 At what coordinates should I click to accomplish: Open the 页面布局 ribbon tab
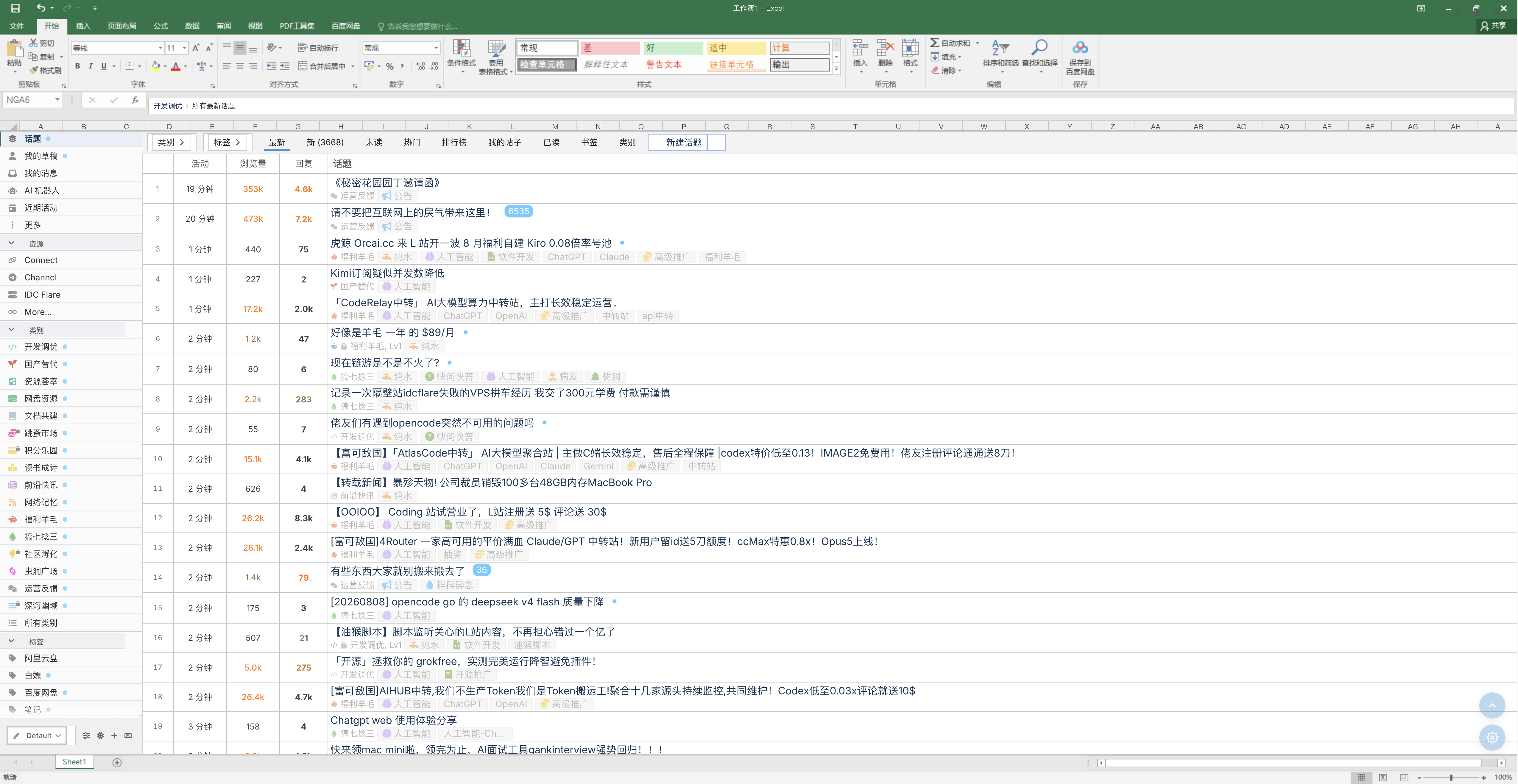tap(122, 26)
